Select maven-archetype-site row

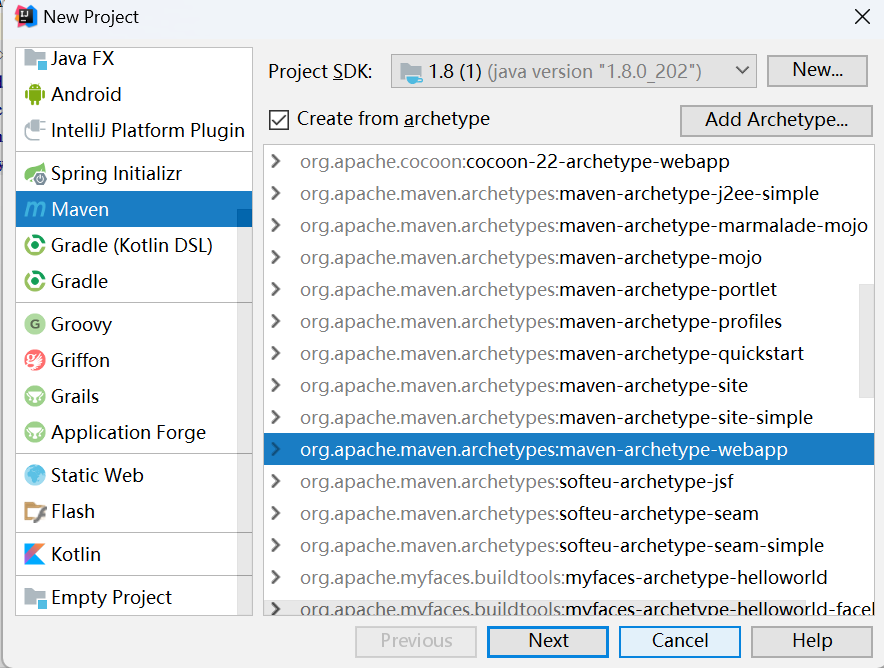569,386
